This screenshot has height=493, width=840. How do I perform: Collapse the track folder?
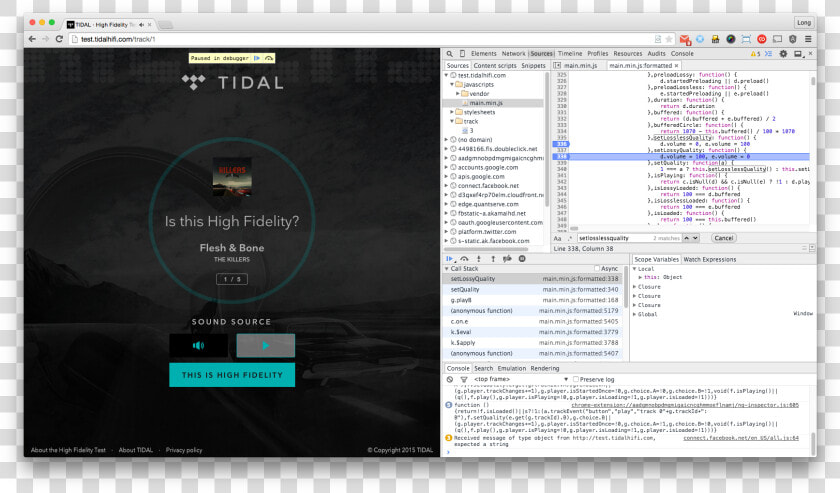[x=452, y=122]
